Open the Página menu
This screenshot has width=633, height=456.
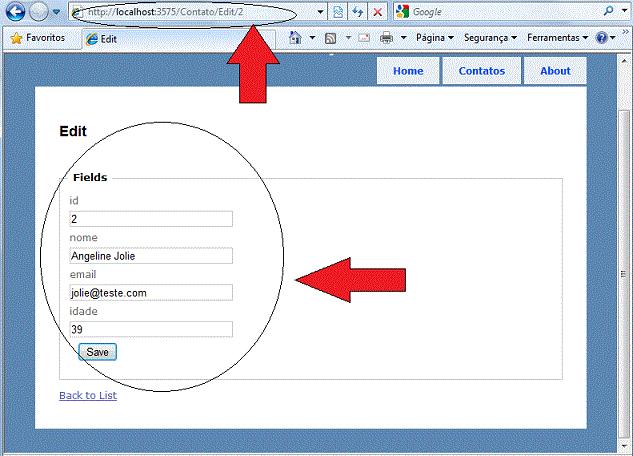pos(435,38)
